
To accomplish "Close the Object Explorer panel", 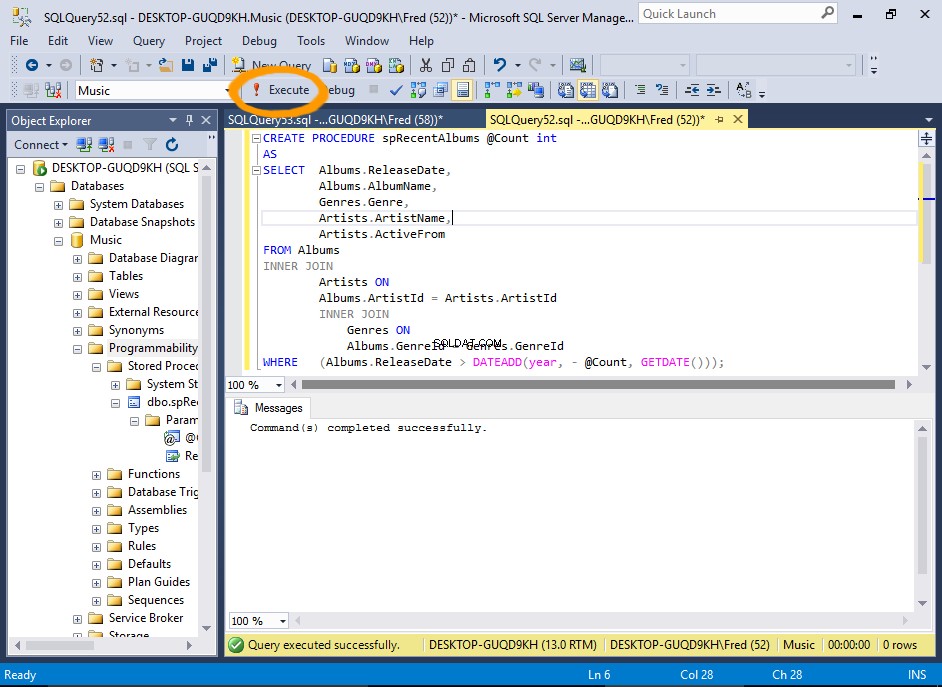I will pos(206,120).
